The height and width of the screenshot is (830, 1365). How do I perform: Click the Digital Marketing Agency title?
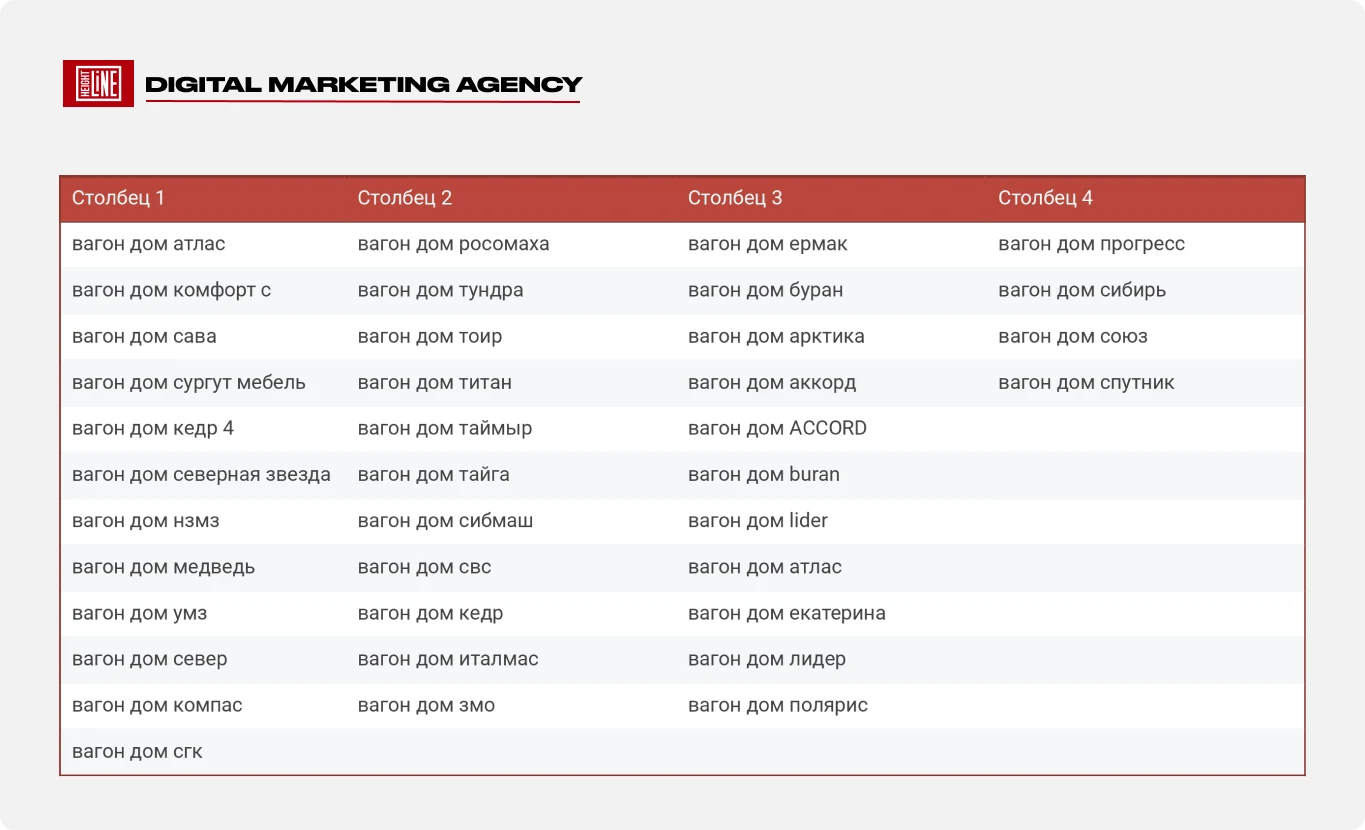363,85
